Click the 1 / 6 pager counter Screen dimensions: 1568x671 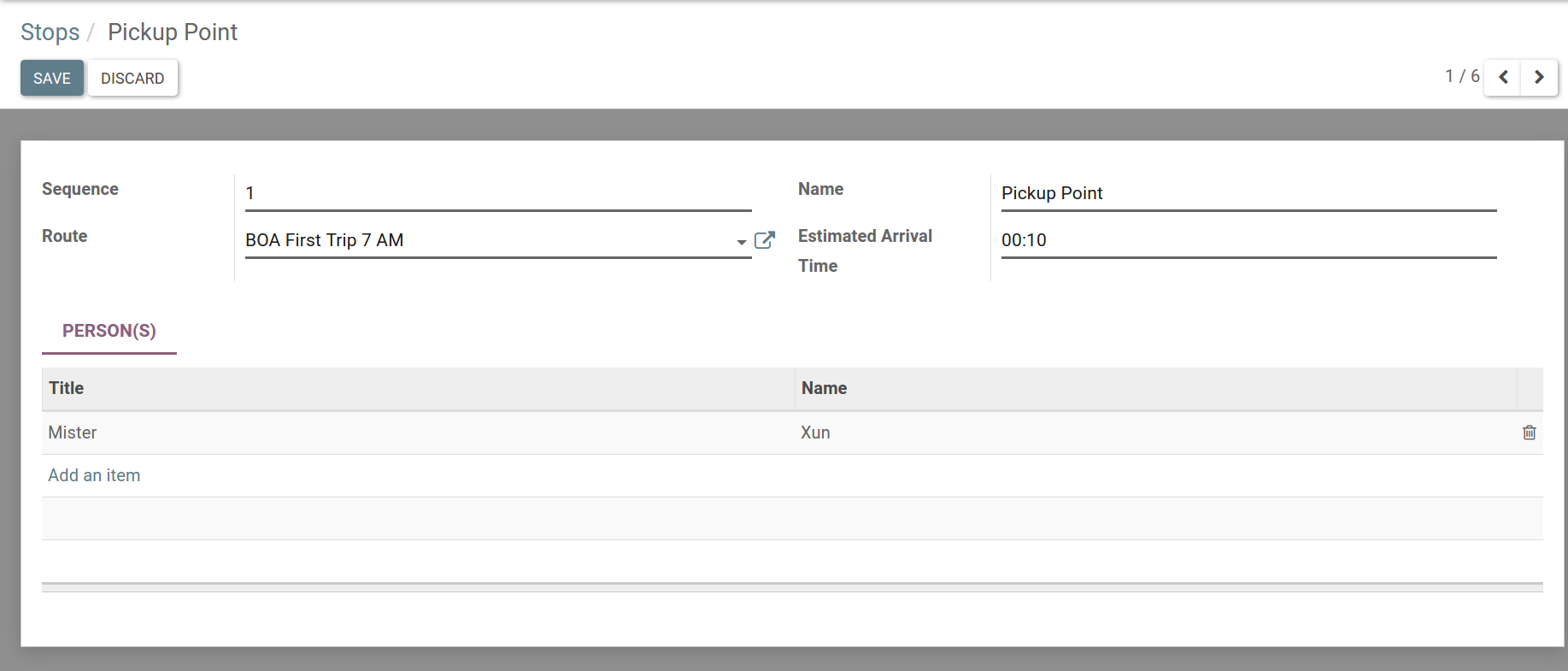click(1461, 77)
